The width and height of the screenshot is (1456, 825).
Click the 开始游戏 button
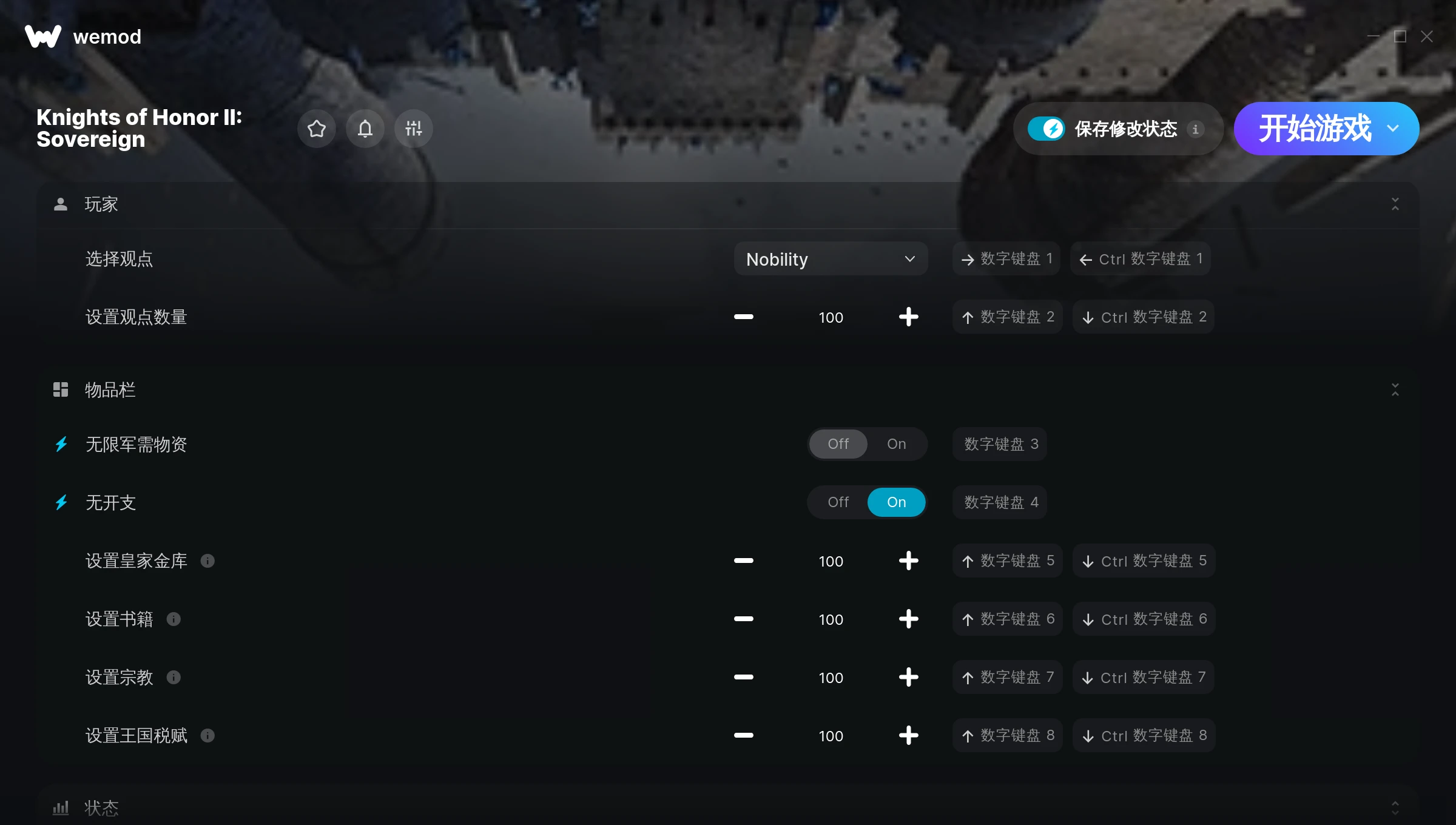point(1314,129)
